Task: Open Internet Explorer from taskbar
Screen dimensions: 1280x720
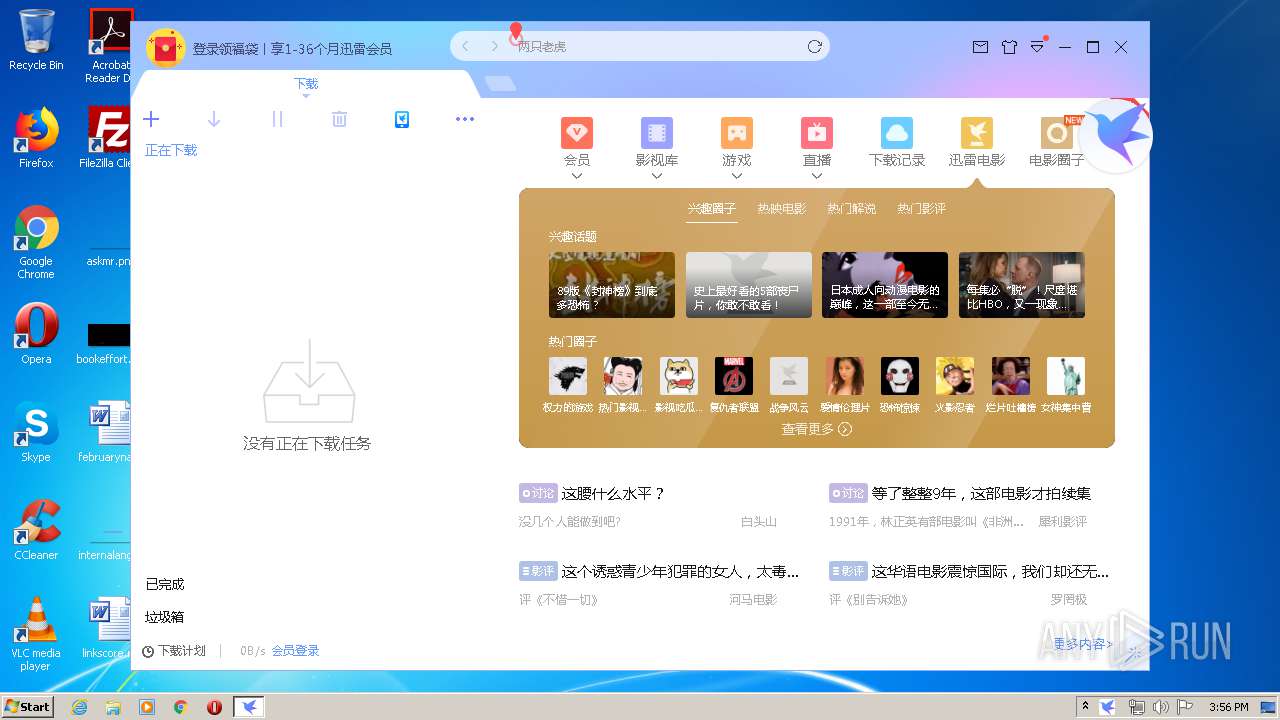Action: (x=79, y=707)
